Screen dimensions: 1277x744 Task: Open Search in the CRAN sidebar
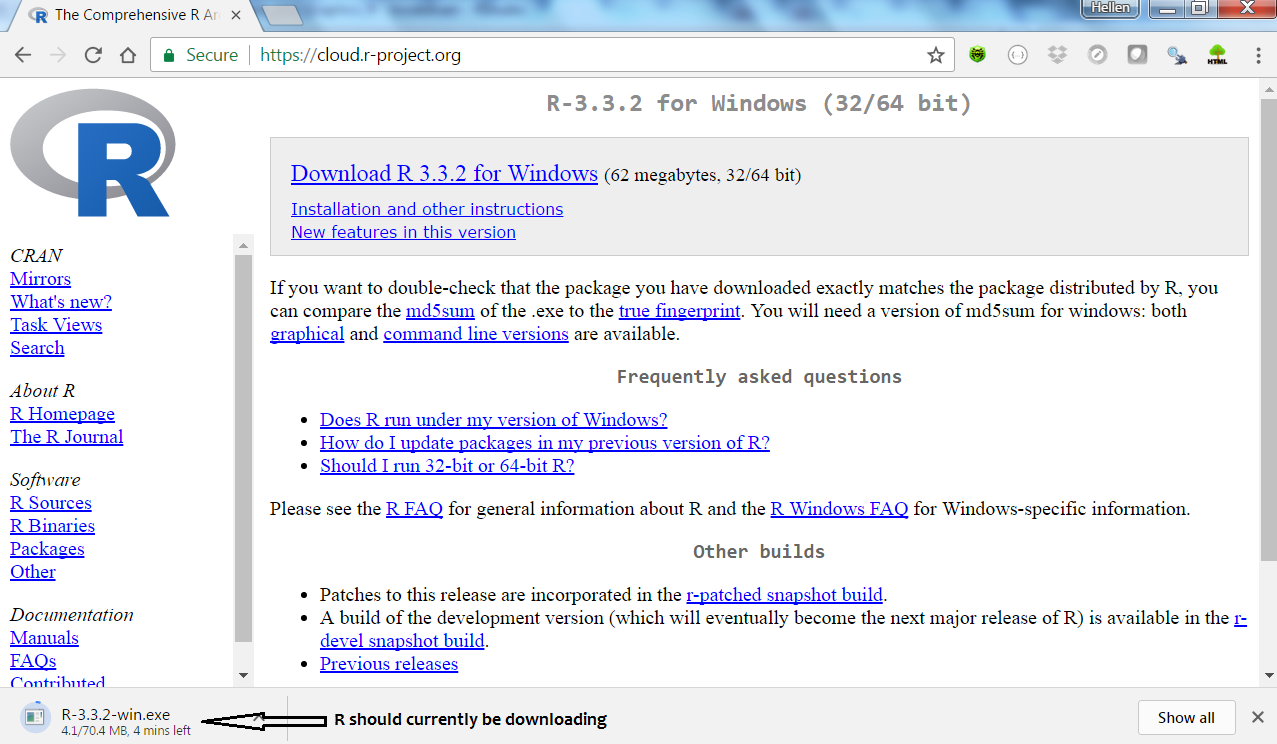click(37, 348)
